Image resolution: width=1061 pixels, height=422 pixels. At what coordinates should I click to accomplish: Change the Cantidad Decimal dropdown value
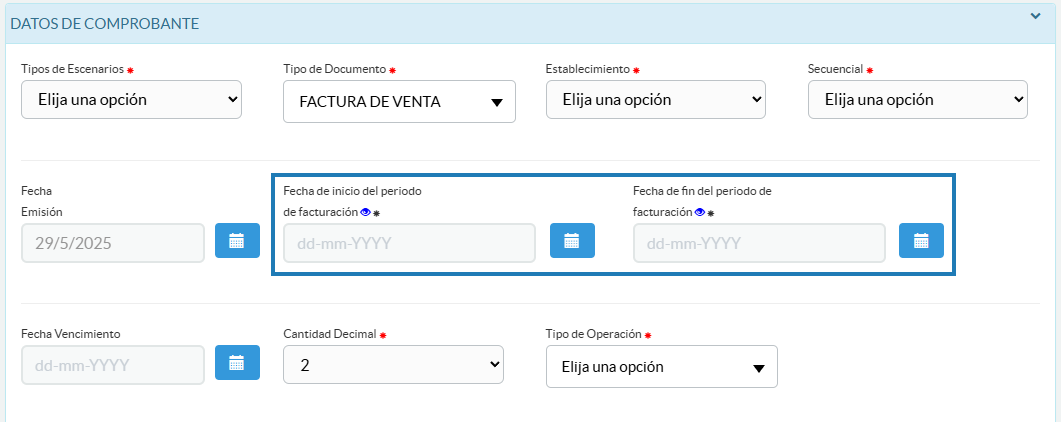click(x=393, y=366)
